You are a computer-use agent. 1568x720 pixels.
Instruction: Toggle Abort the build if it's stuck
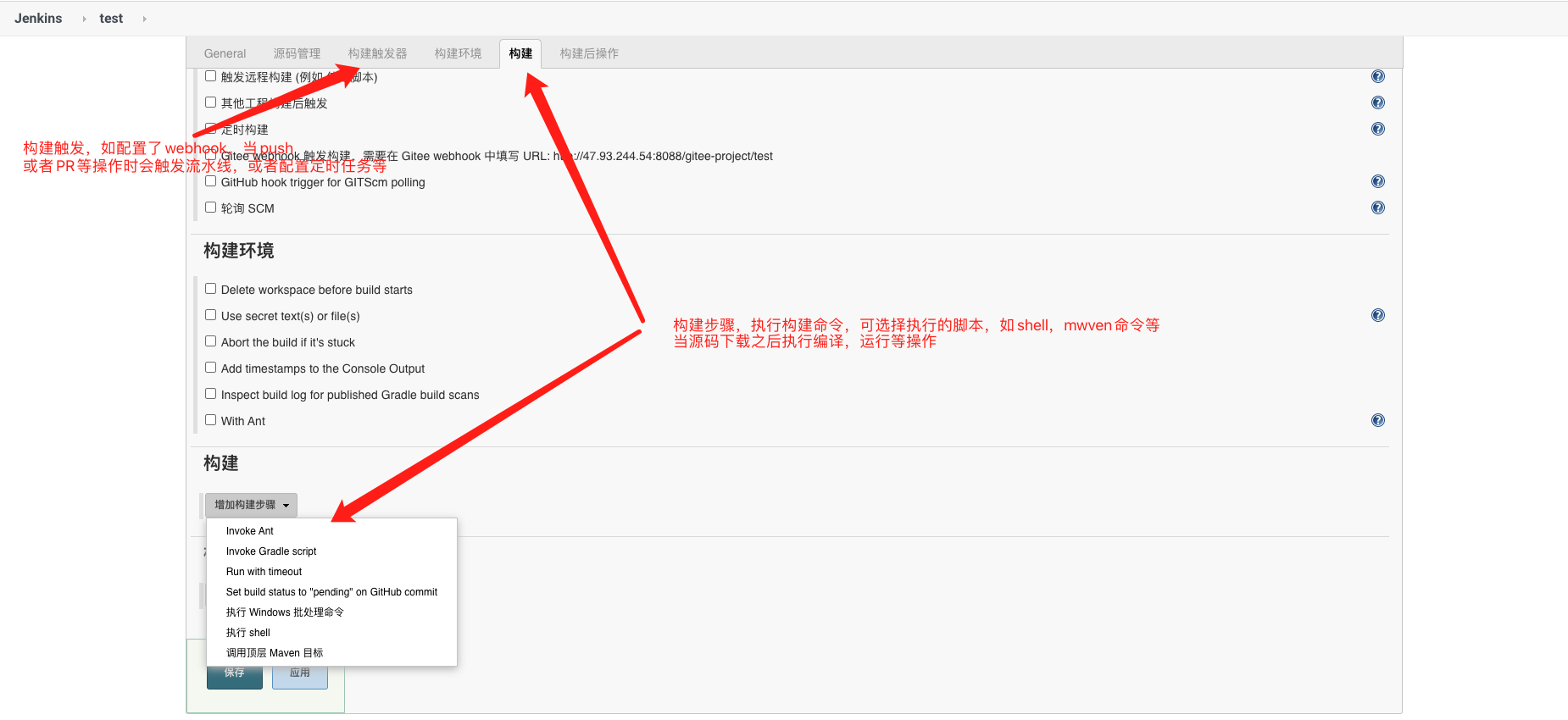coord(210,341)
